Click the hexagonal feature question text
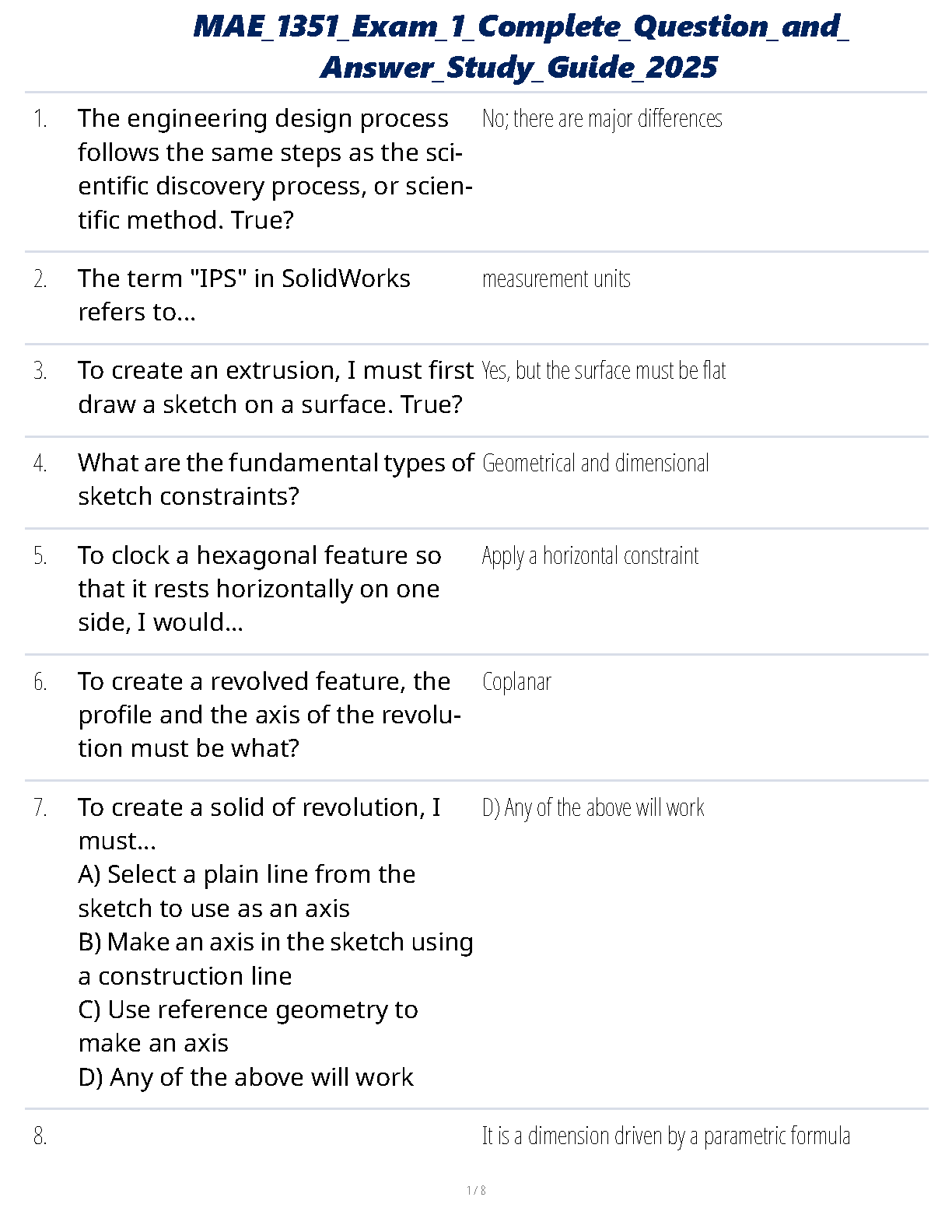The image size is (952, 1232). [260, 589]
